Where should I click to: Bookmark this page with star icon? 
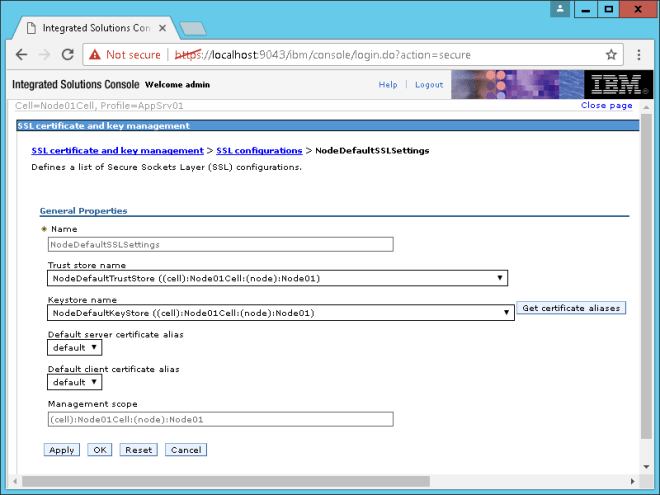click(x=611, y=54)
